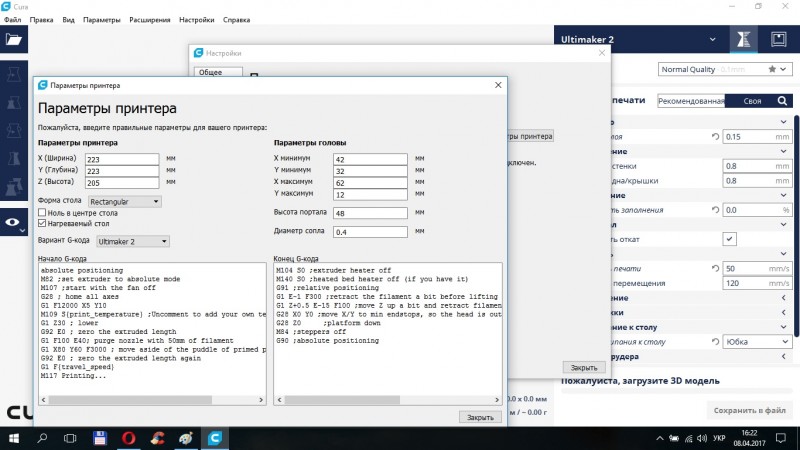The image size is (800, 450).
Task: Switch to the Monitor stage icon
Action: (780, 39)
